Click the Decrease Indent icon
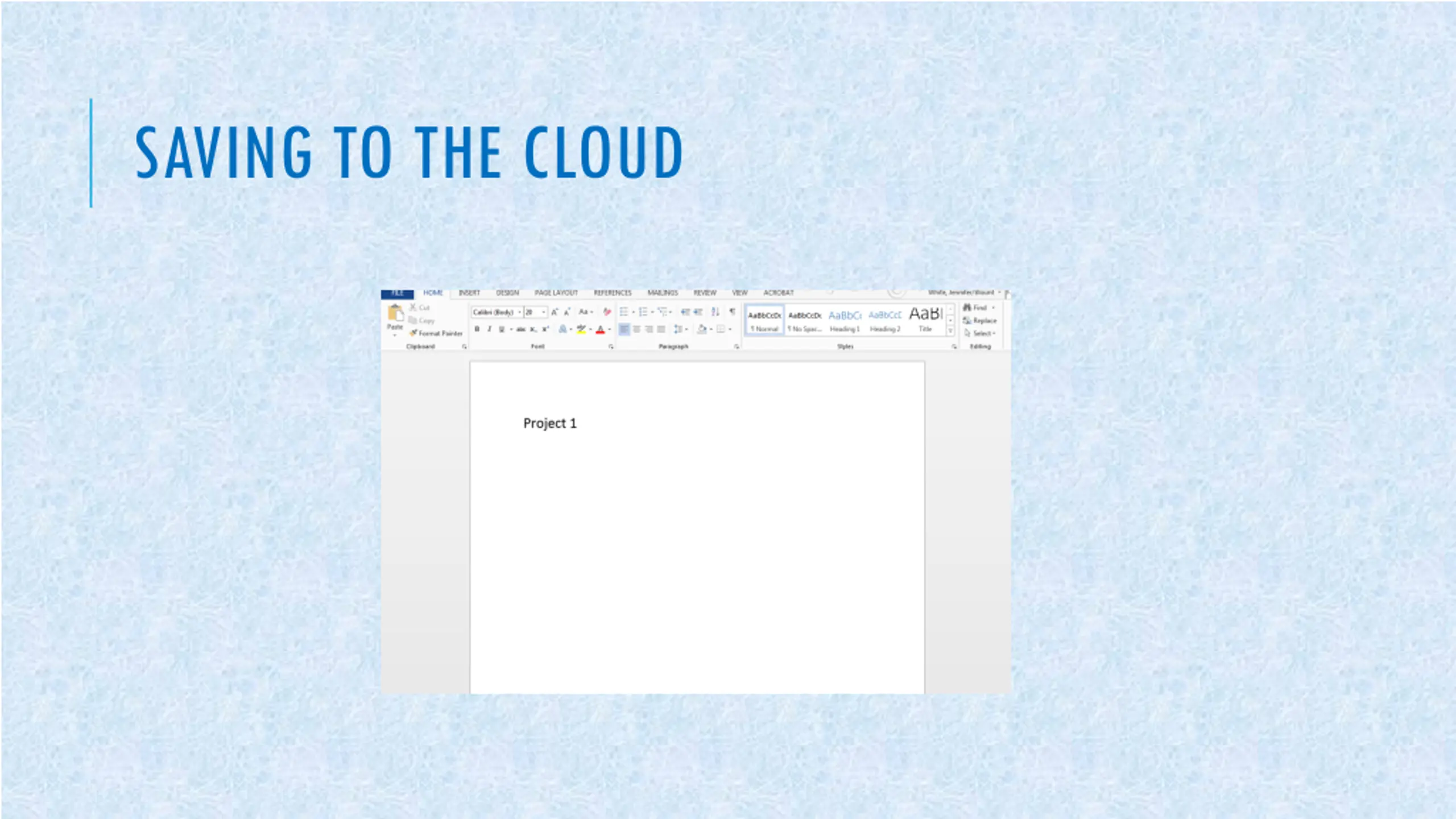1456x819 pixels. pyautogui.click(x=685, y=312)
